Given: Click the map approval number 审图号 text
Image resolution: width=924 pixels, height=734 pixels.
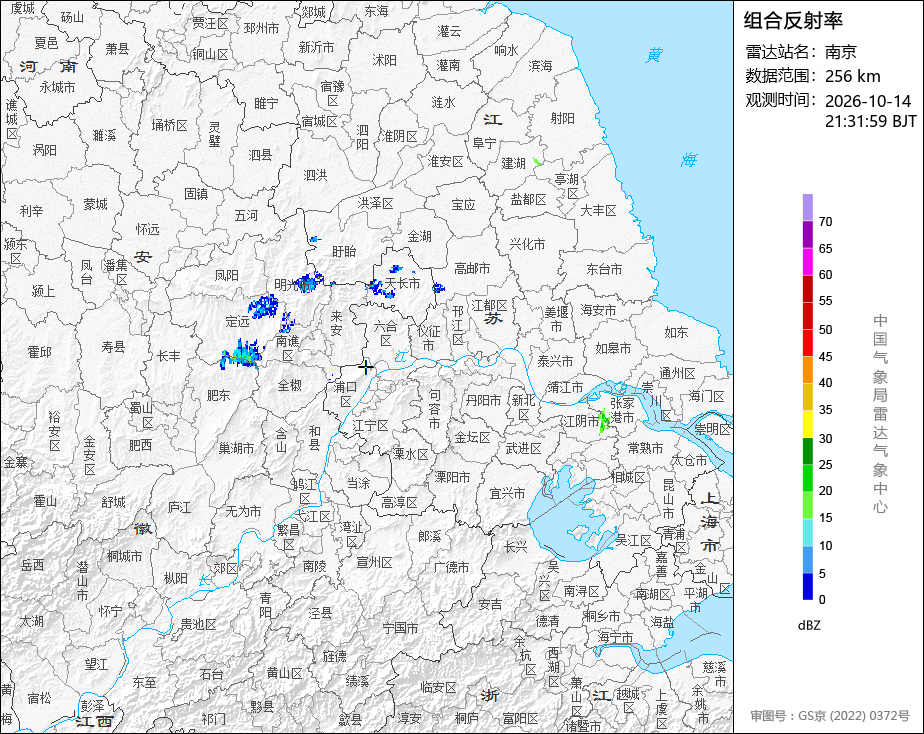Looking at the screenshot, I should [830, 716].
